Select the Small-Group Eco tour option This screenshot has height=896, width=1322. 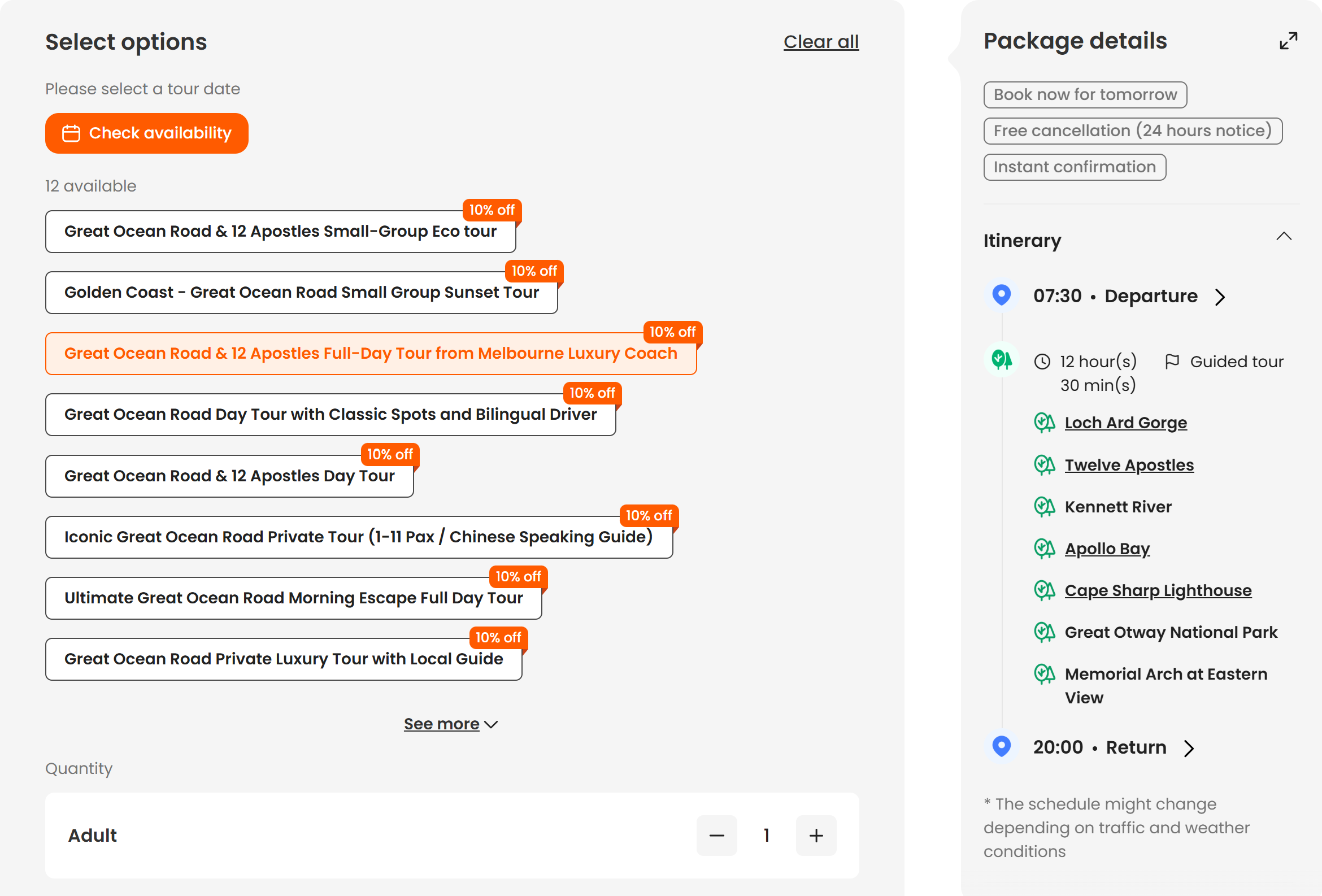point(280,232)
